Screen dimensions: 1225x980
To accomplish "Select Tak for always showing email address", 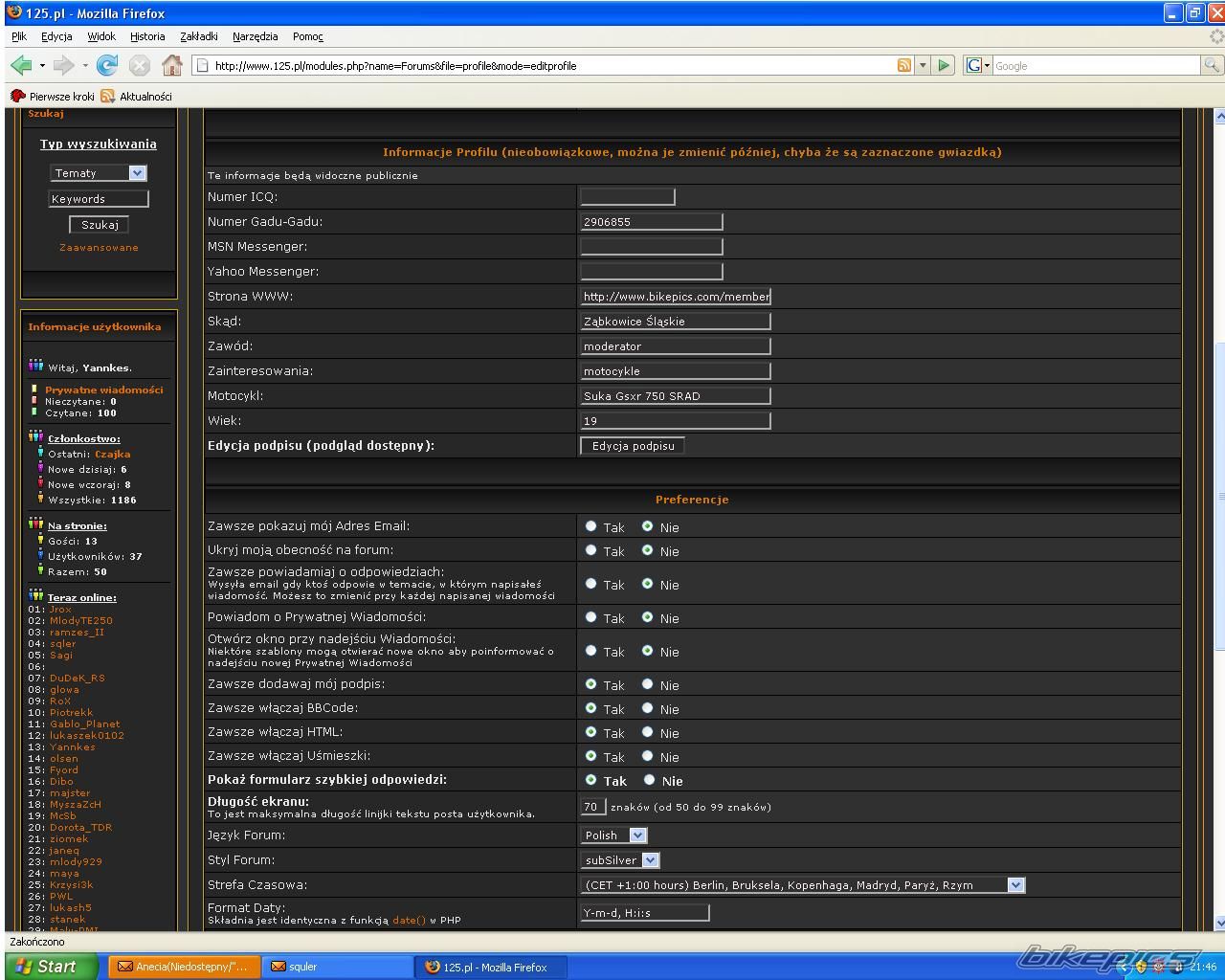I will tap(590, 526).
